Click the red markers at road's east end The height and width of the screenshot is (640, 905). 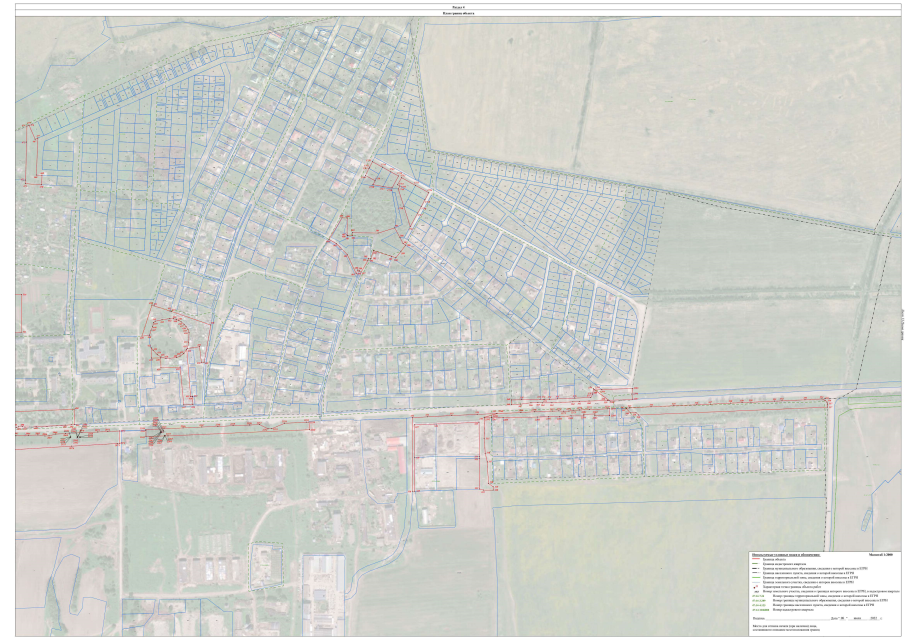tap(828, 402)
